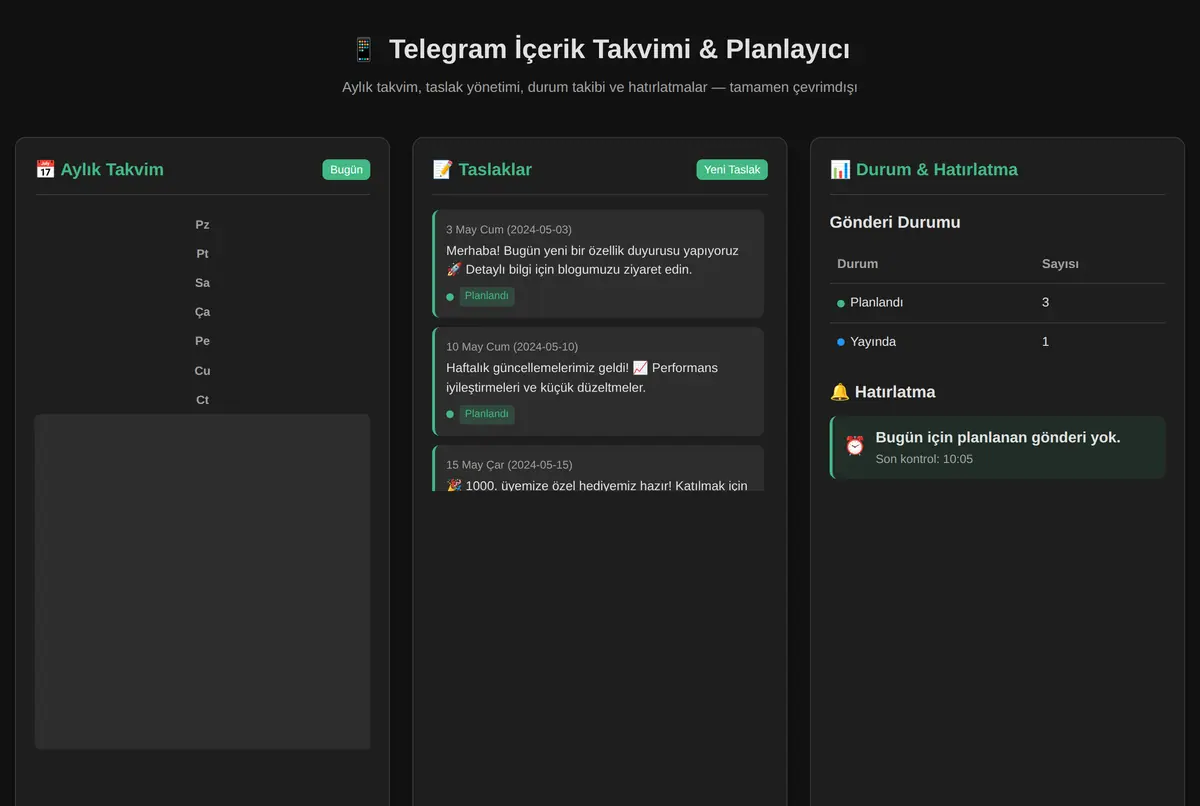Open the 3 May Cum draft card
This screenshot has height=806, width=1200.
coord(598,264)
